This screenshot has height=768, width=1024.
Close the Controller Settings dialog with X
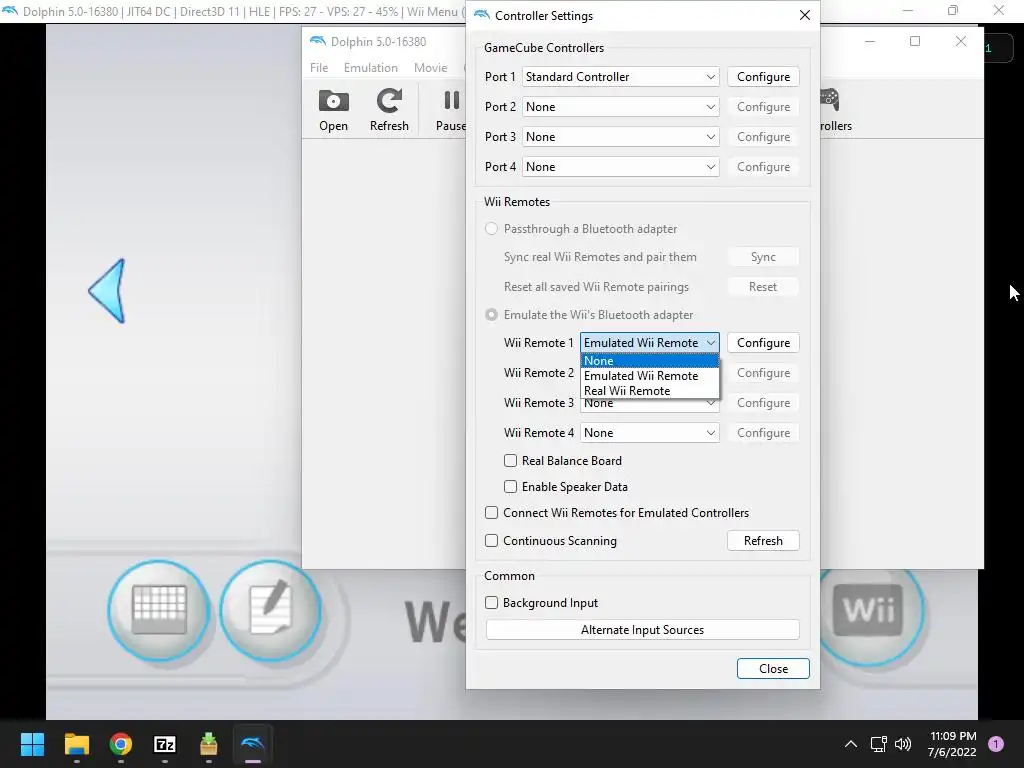[805, 15]
